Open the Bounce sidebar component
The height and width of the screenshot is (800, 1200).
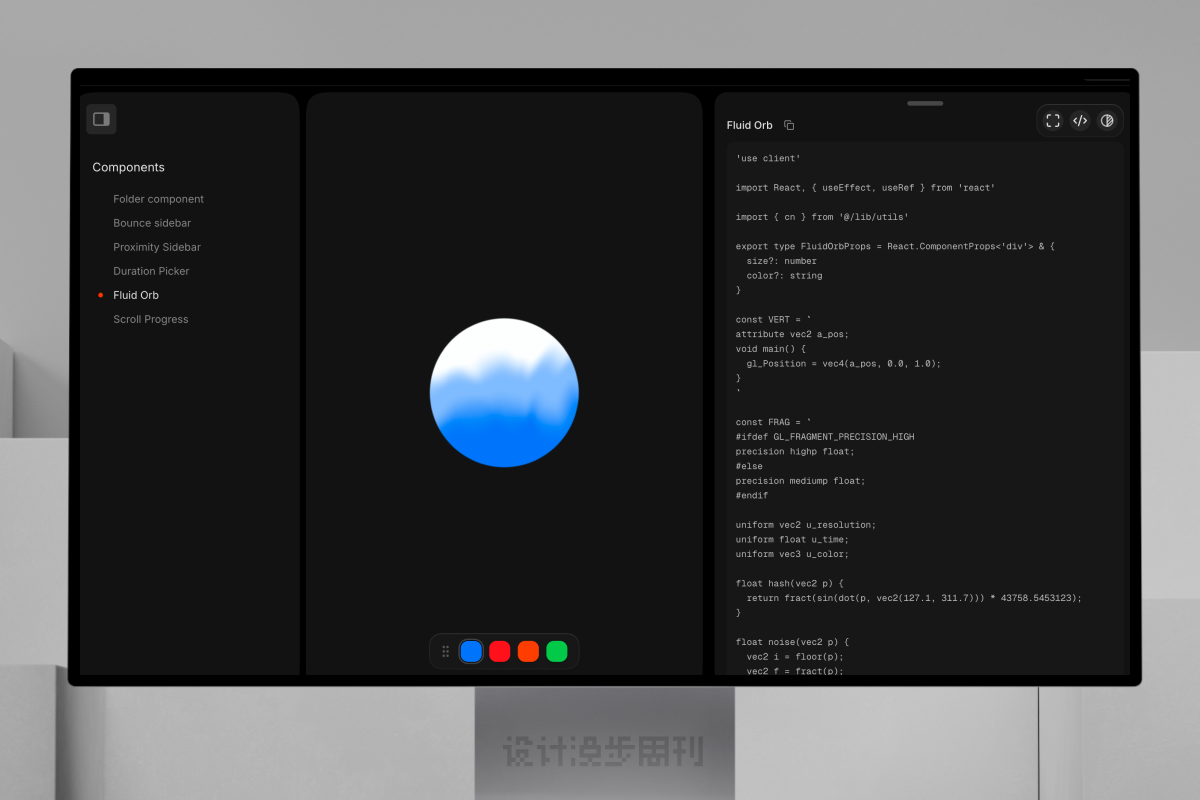coord(152,223)
